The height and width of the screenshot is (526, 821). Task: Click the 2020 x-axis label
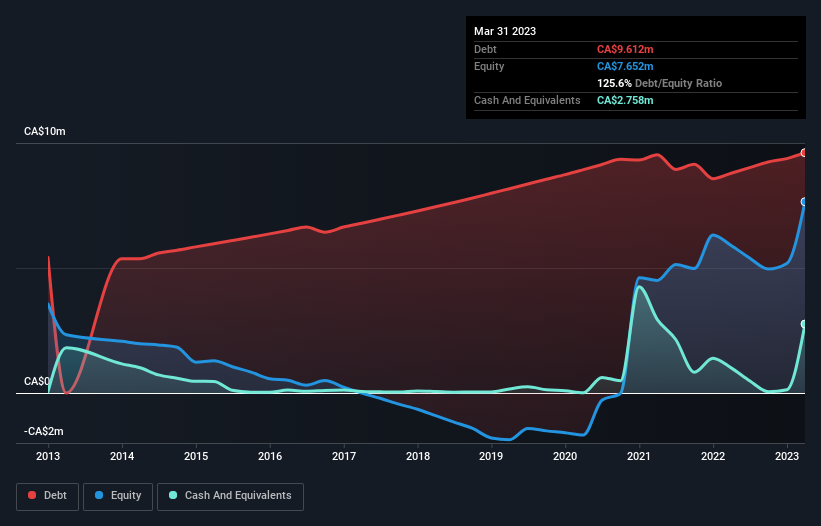coord(565,456)
